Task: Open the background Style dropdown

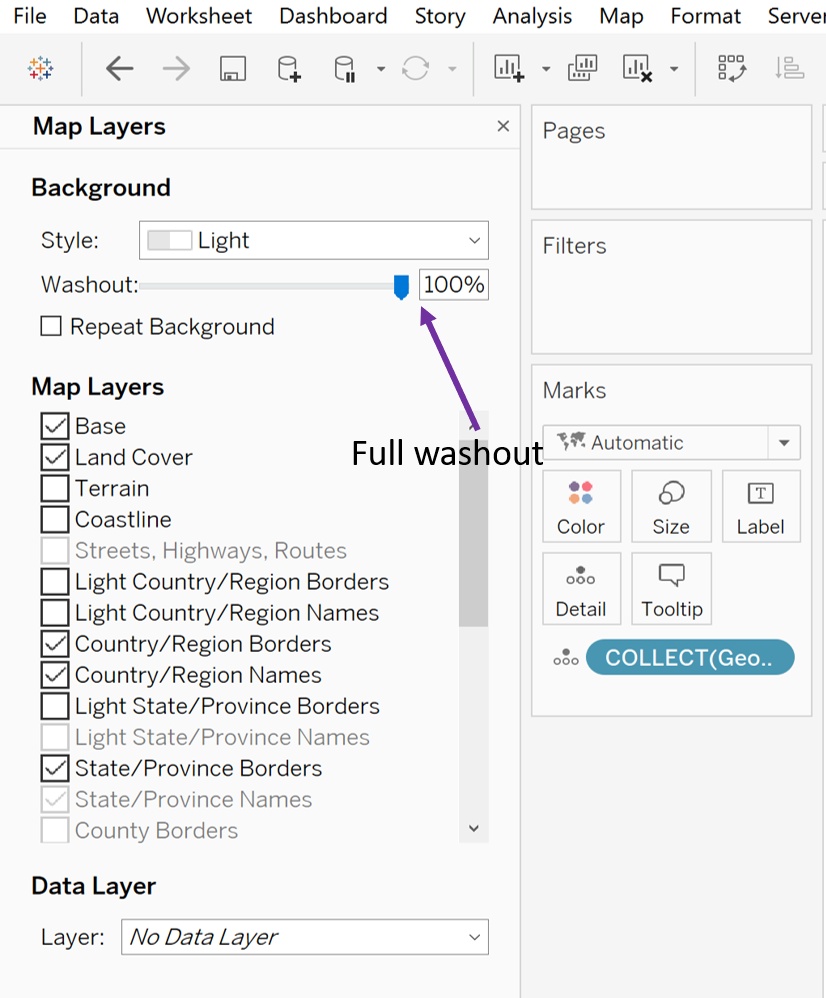Action: [x=314, y=240]
